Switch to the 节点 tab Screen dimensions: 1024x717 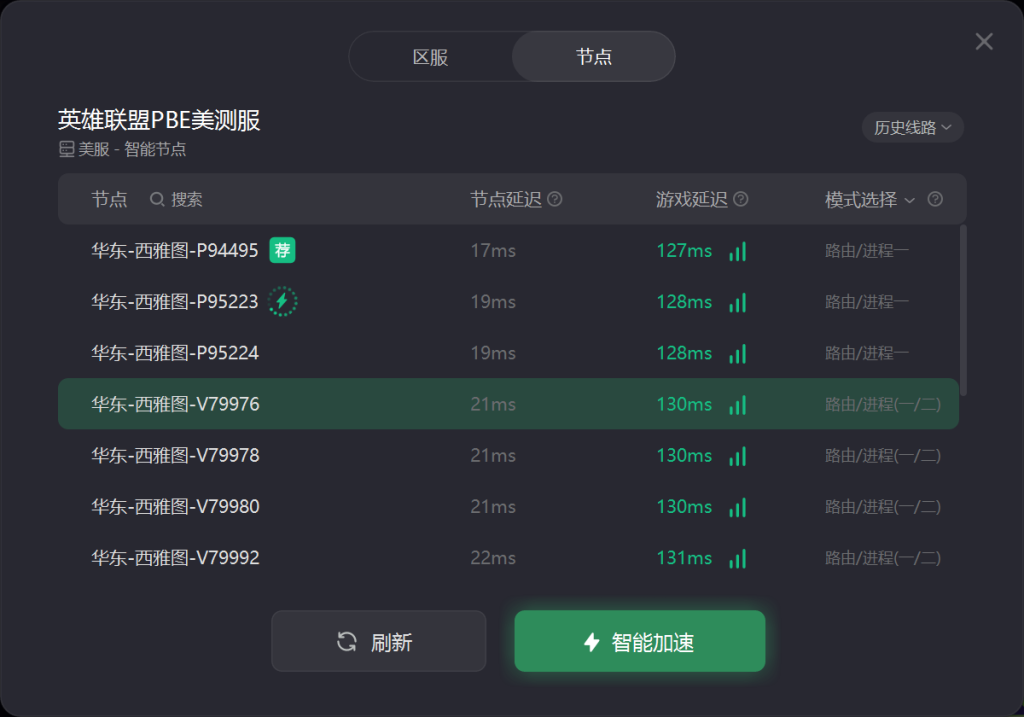coord(594,57)
